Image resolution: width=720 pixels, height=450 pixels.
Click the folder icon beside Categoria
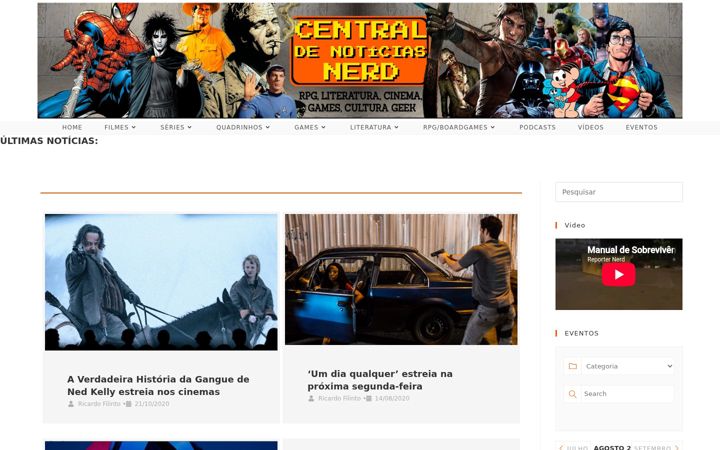pyautogui.click(x=573, y=366)
